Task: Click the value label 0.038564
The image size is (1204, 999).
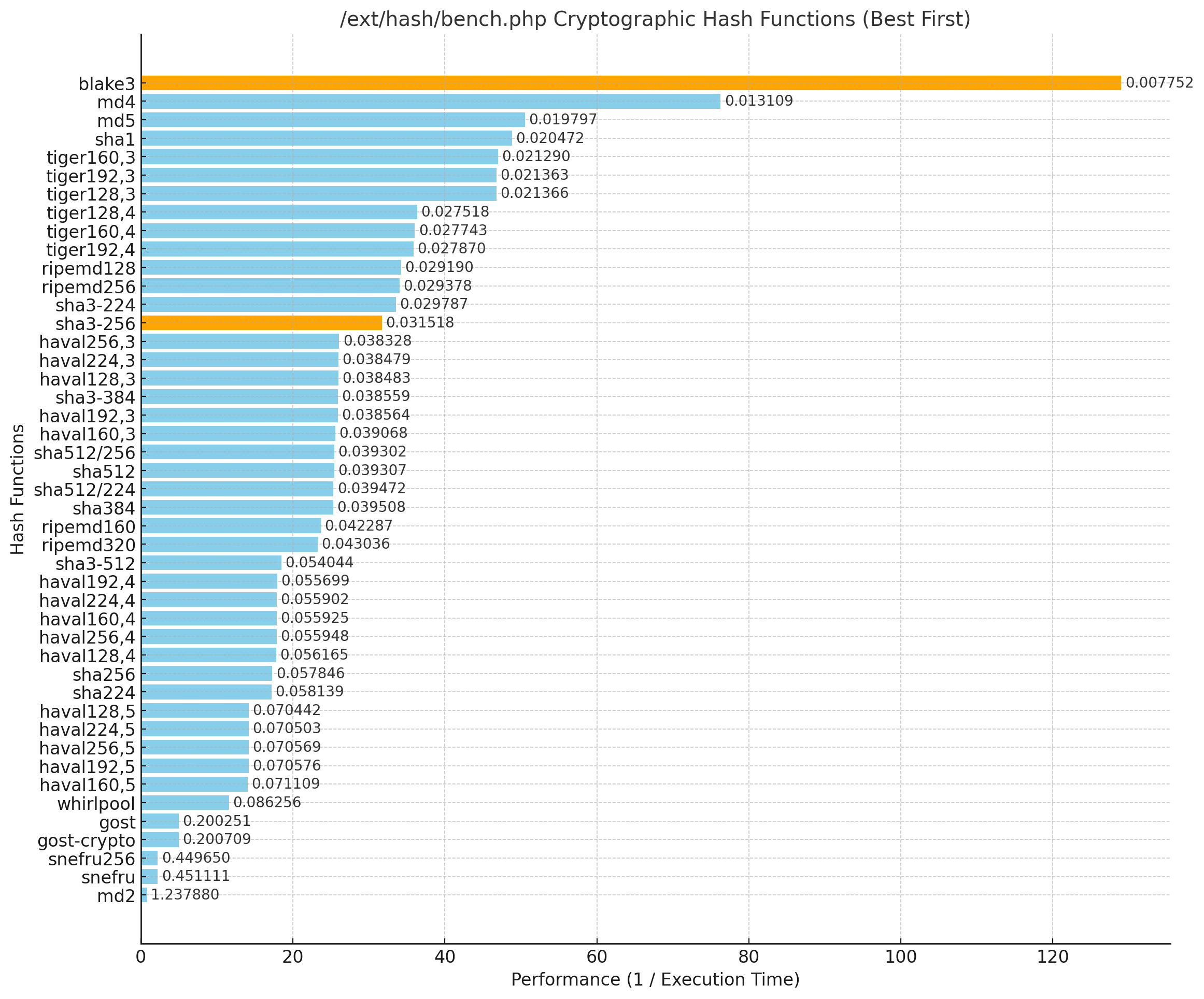Action: coord(376,415)
